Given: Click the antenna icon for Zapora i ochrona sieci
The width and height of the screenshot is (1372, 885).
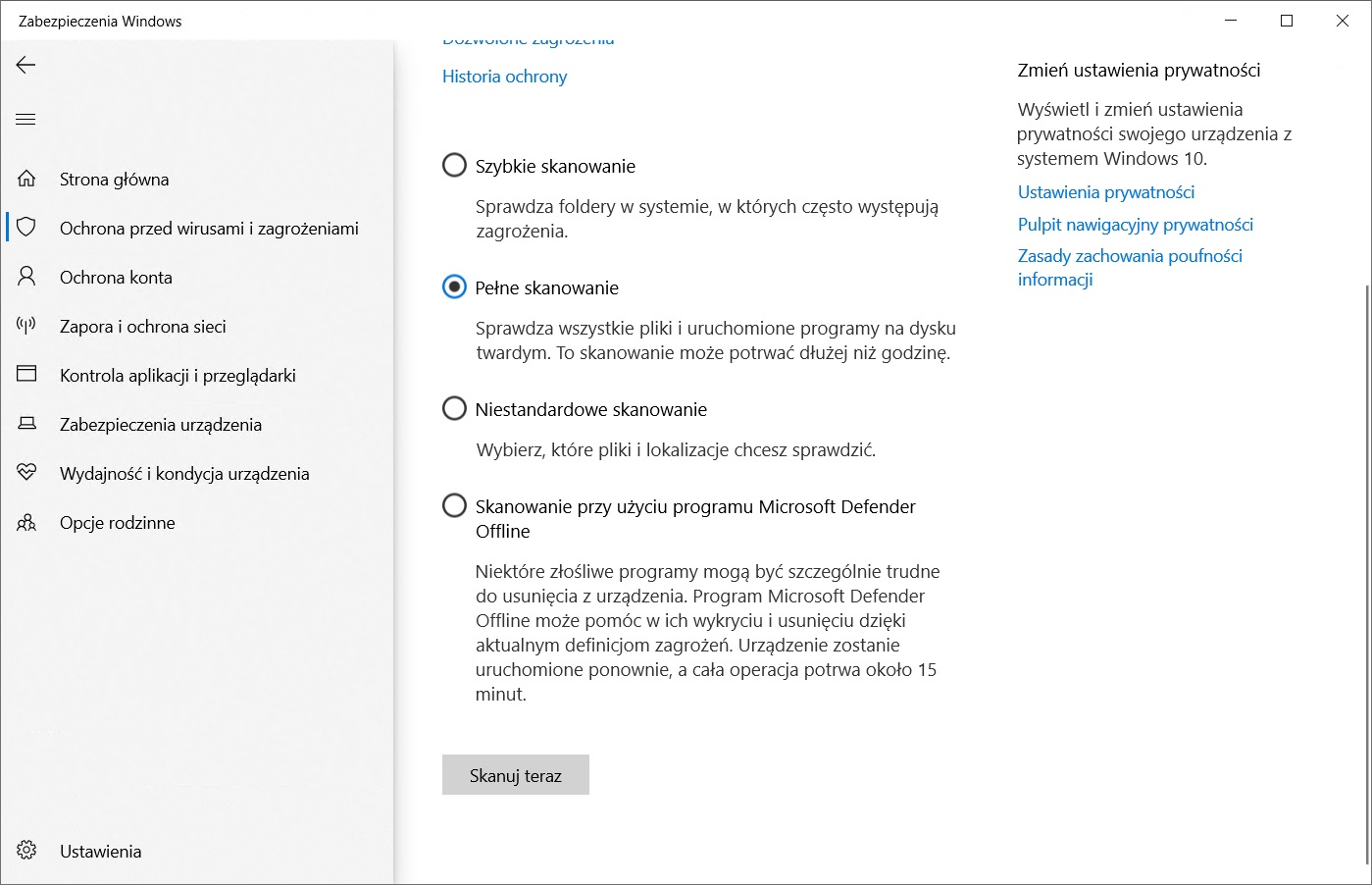Looking at the screenshot, I should point(26,326).
